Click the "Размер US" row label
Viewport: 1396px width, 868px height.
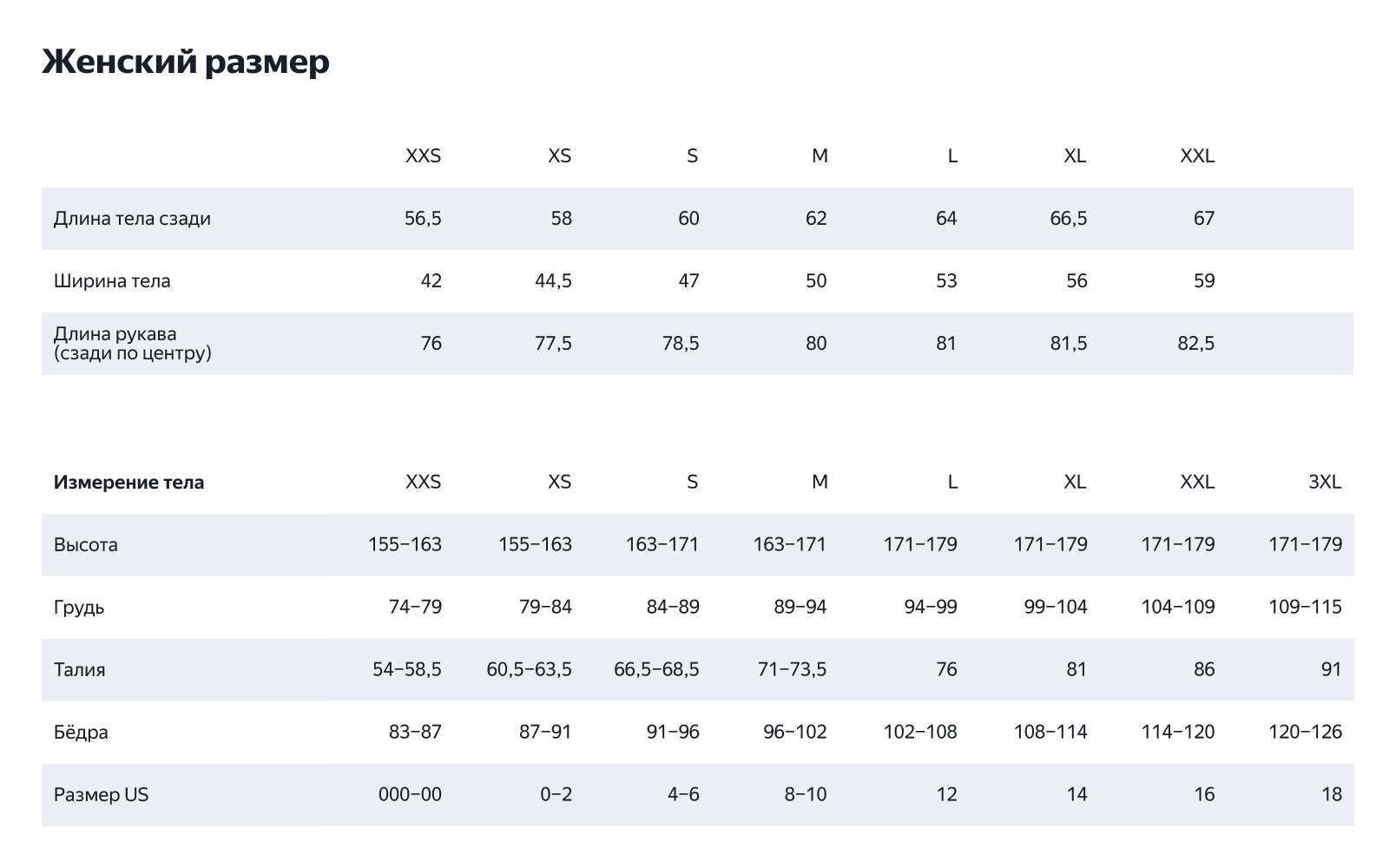(x=101, y=795)
